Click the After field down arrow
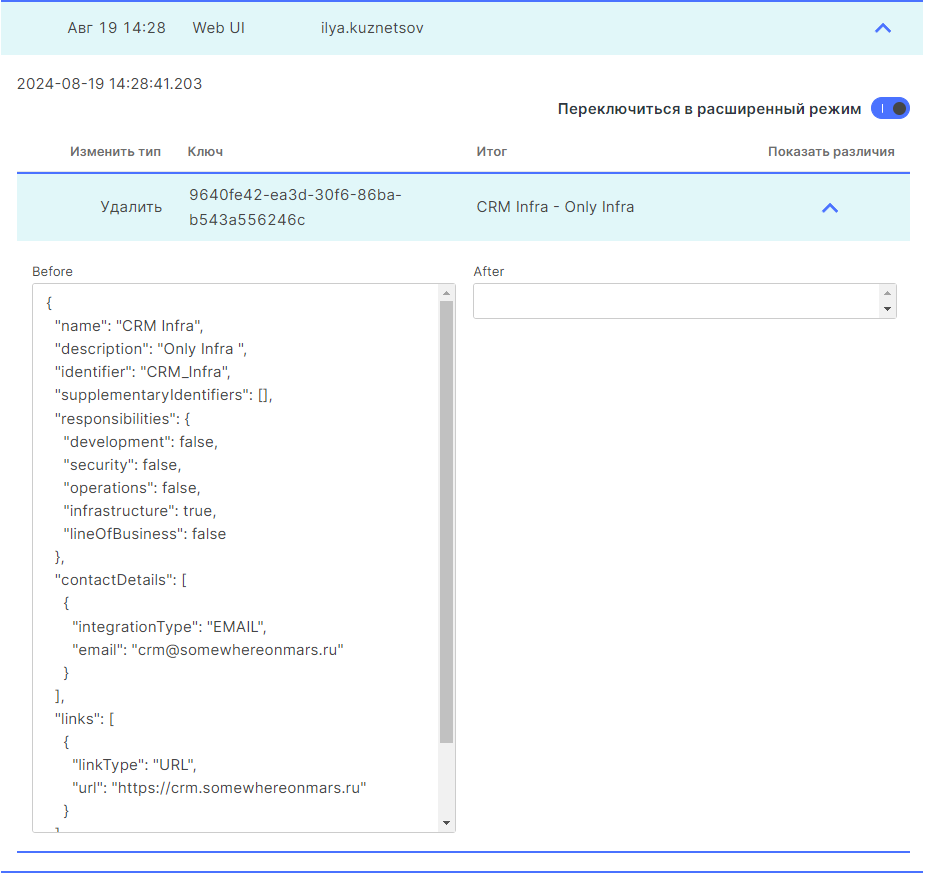The width and height of the screenshot is (926, 874). point(886,310)
